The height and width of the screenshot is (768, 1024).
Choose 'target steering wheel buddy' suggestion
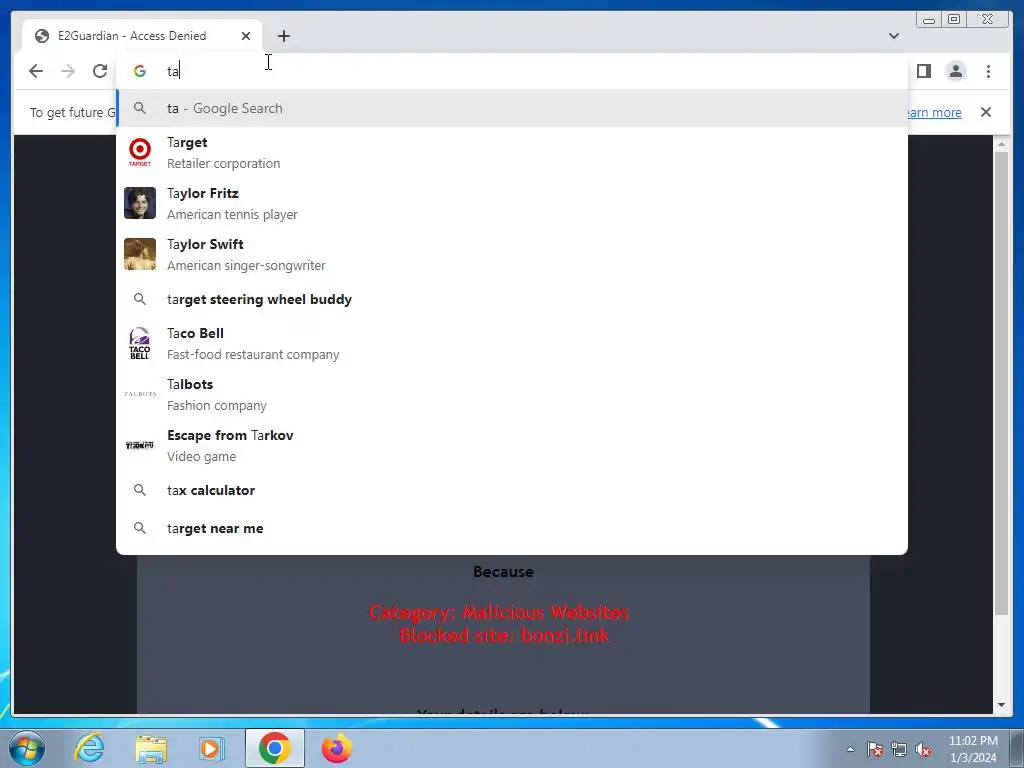(512, 299)
